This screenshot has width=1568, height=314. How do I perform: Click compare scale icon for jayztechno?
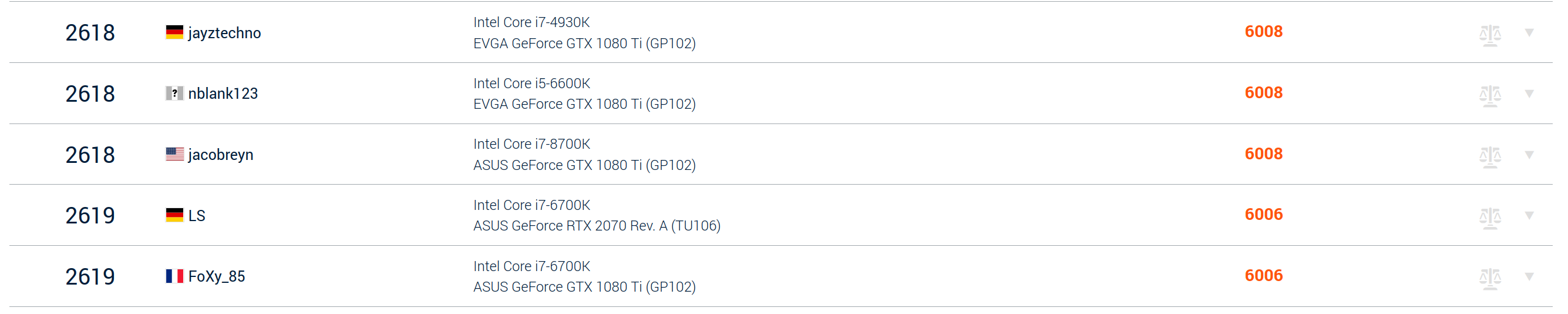(1489, 35)
